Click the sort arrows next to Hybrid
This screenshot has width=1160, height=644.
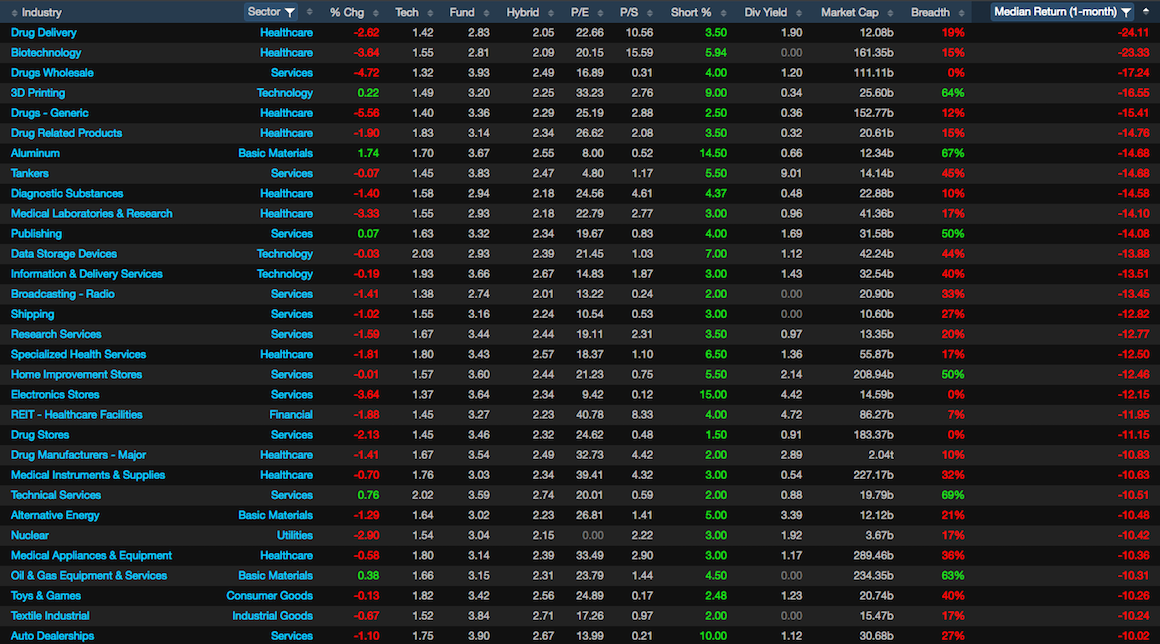click(550, 13)
